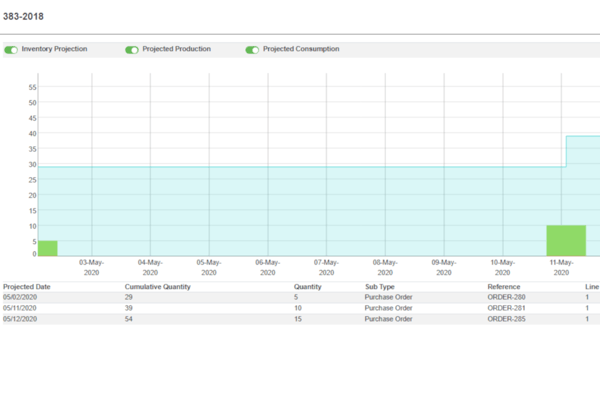Click cumulative quantity value 54
Viewport: 600px width, 400px height.
click(x=129, y=319)
